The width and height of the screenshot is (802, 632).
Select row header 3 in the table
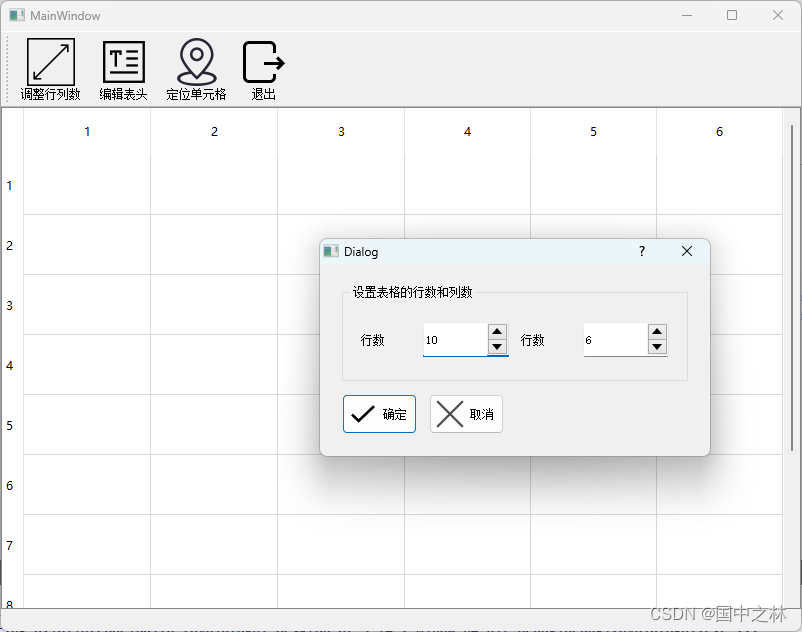12,305
